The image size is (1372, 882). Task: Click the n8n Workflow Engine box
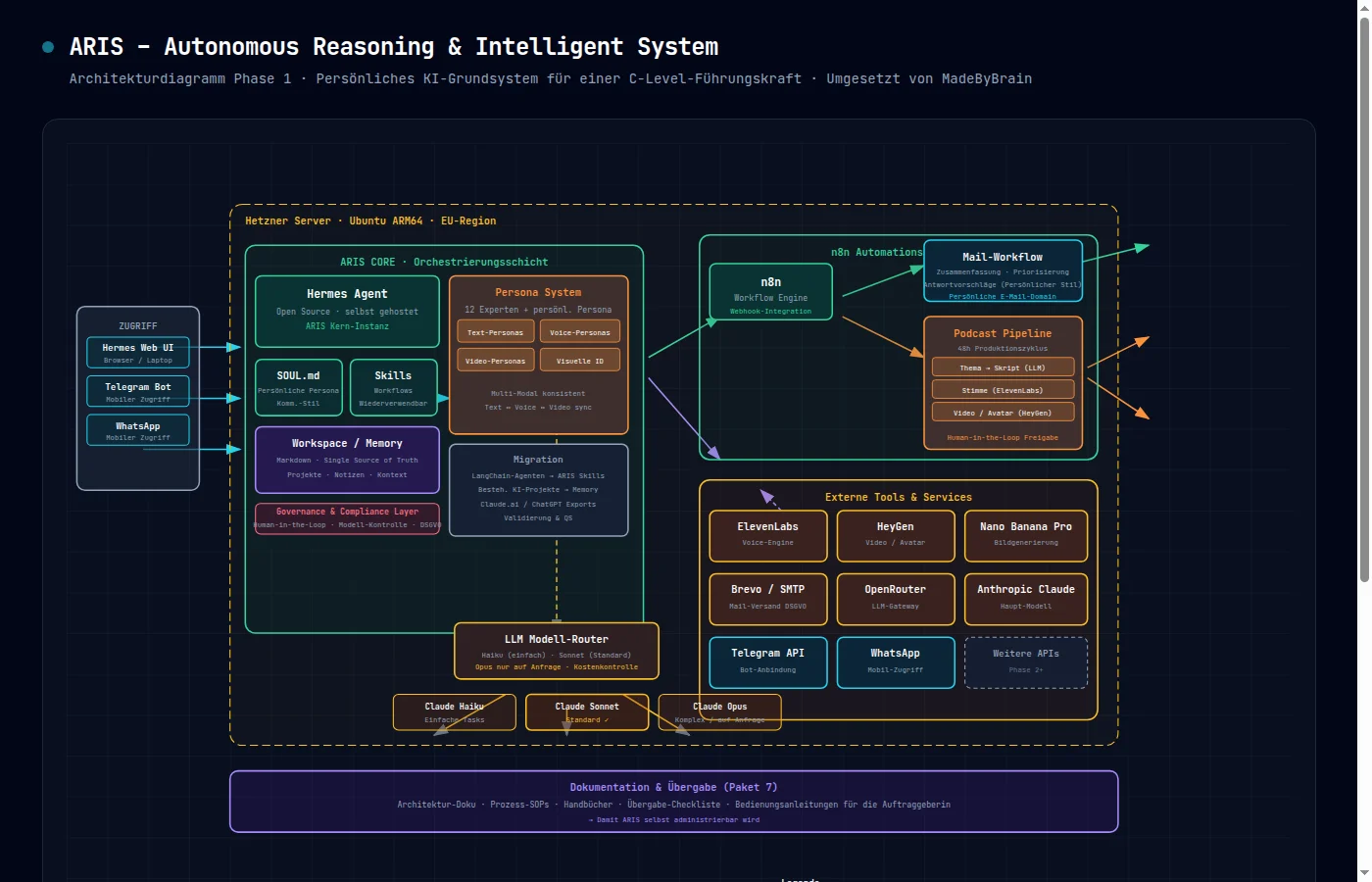(x=771, y=291)
